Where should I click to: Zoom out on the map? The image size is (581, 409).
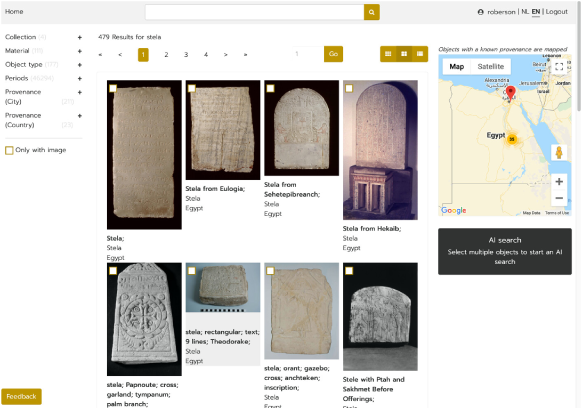[559, 198]
